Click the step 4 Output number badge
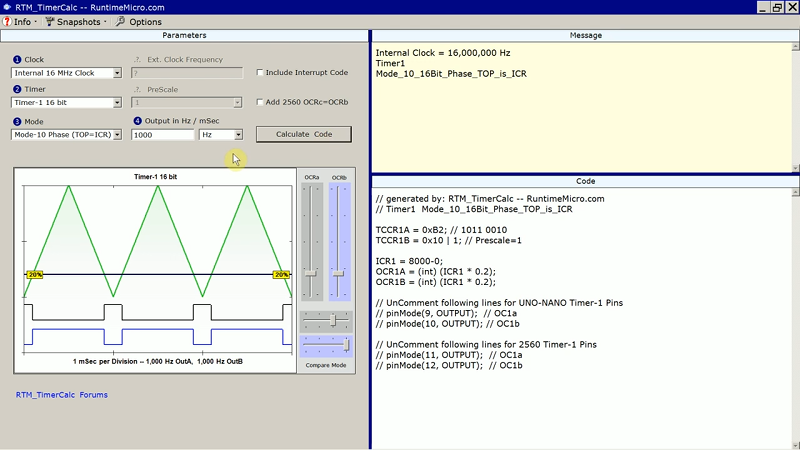Viewport: 800px width, 450px height. [x=137, y=121]
